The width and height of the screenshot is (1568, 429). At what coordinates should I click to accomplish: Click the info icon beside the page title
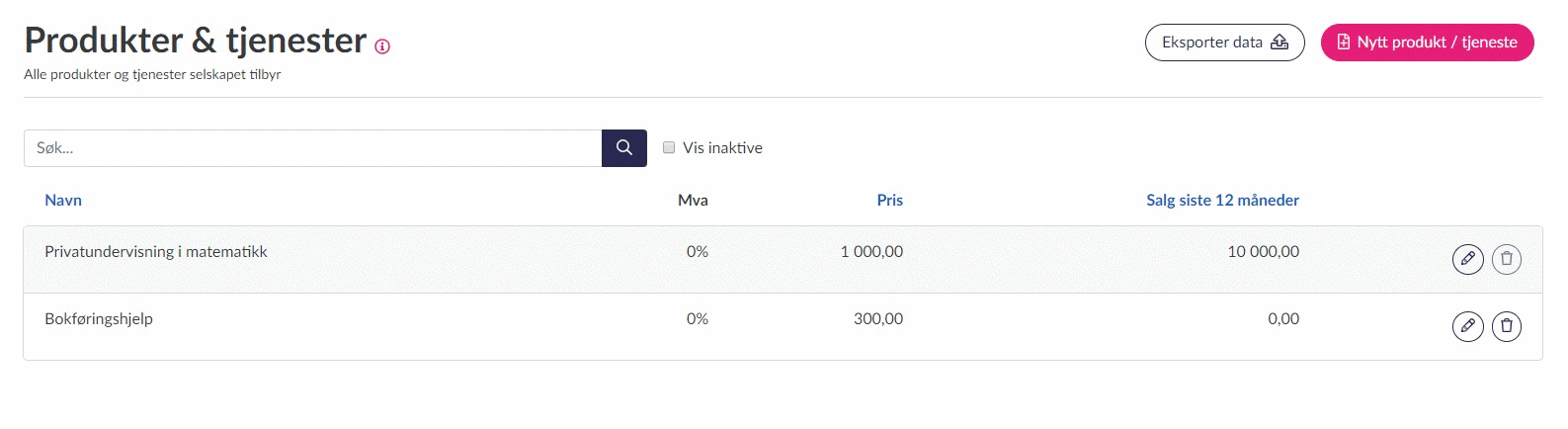point(382,46)
